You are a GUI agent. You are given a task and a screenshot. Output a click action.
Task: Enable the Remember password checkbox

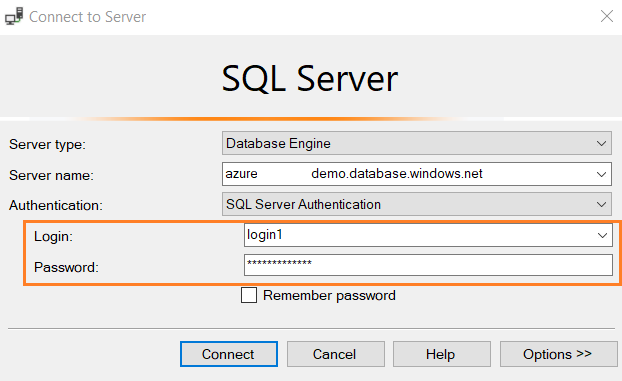(249, 295)
